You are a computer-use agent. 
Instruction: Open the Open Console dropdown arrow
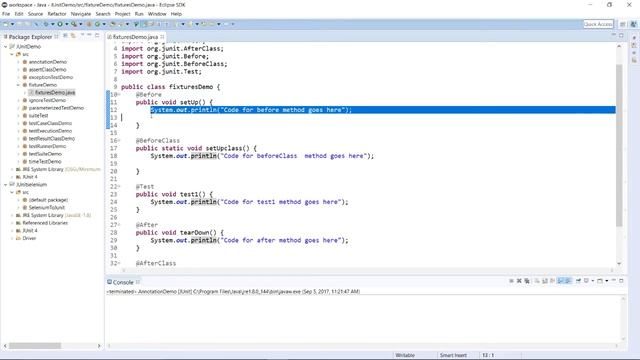coord(607,281)
